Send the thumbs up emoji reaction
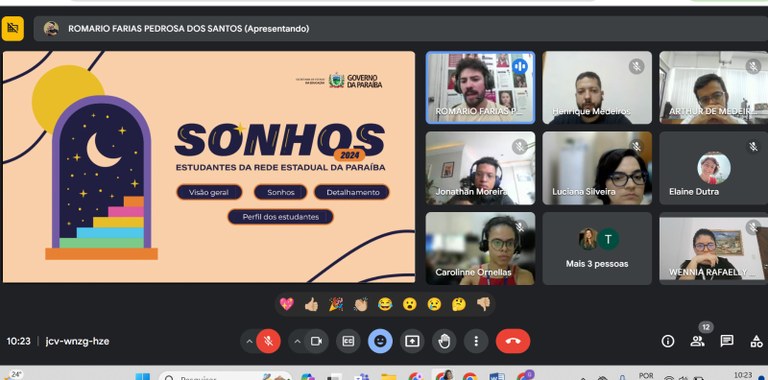768x380 pixels. pos(311,305)
